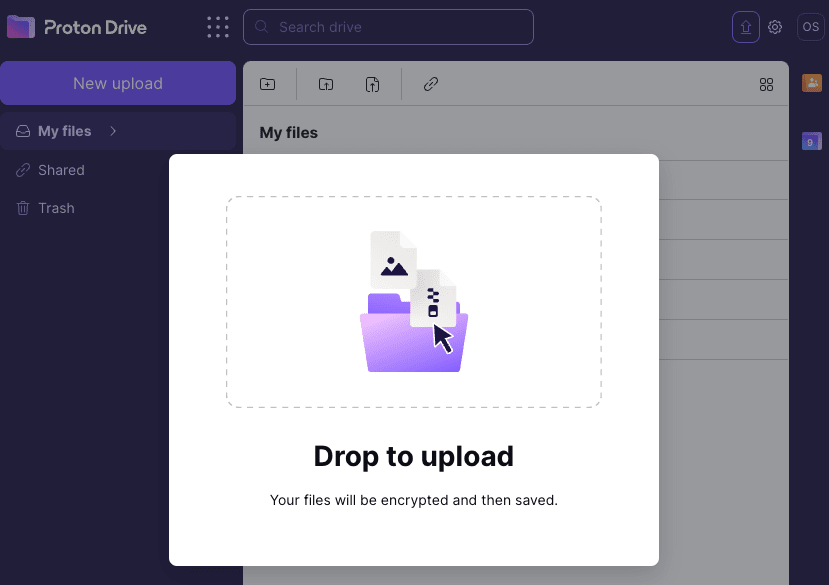
Task: Open the OS account avatar menu
Action: click(x=810, y=27)
